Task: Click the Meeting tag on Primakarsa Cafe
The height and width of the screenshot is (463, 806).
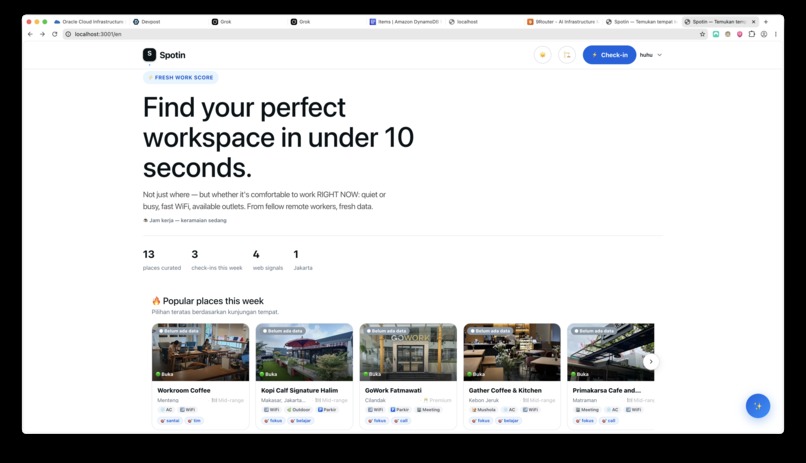Action: (x=587, y=410)
